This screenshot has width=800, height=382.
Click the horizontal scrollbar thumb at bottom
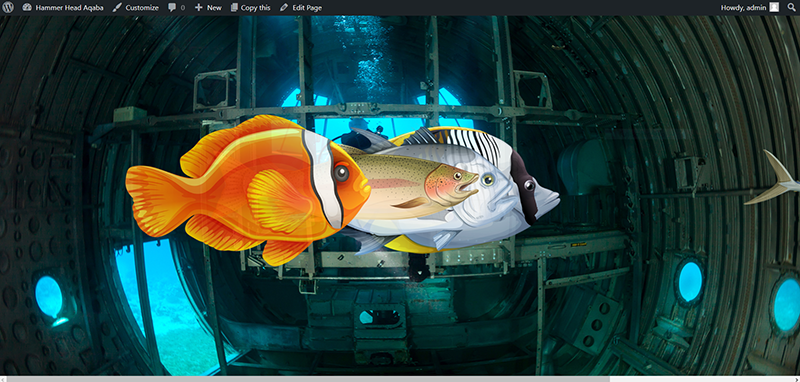click(x=308, y=379)
